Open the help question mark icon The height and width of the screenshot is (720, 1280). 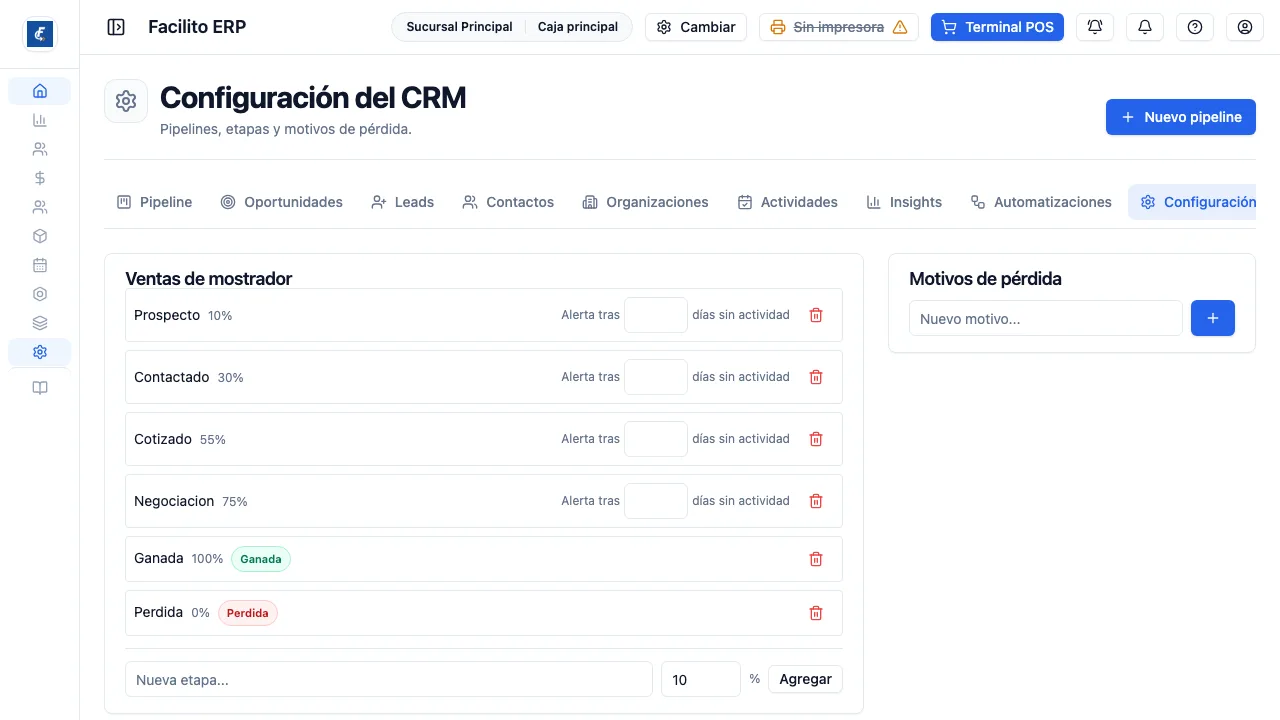pos(1195,27)
